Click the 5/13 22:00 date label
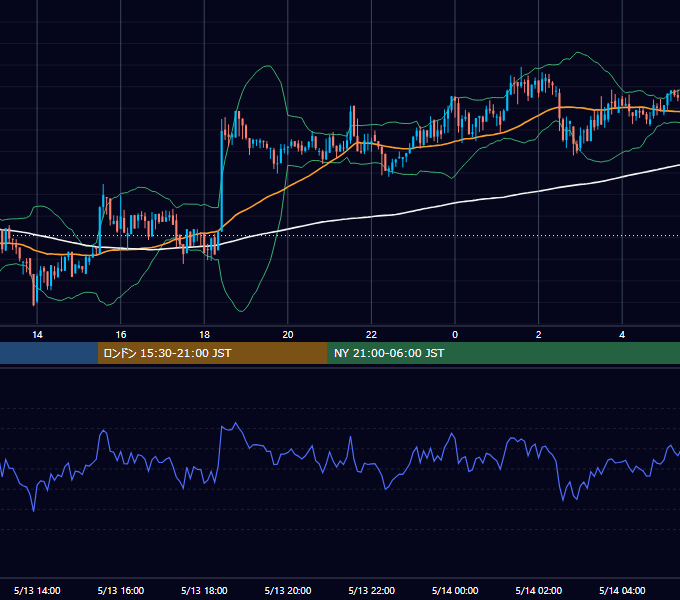Viewport: 680px width, 600px height. coord(372,590)
